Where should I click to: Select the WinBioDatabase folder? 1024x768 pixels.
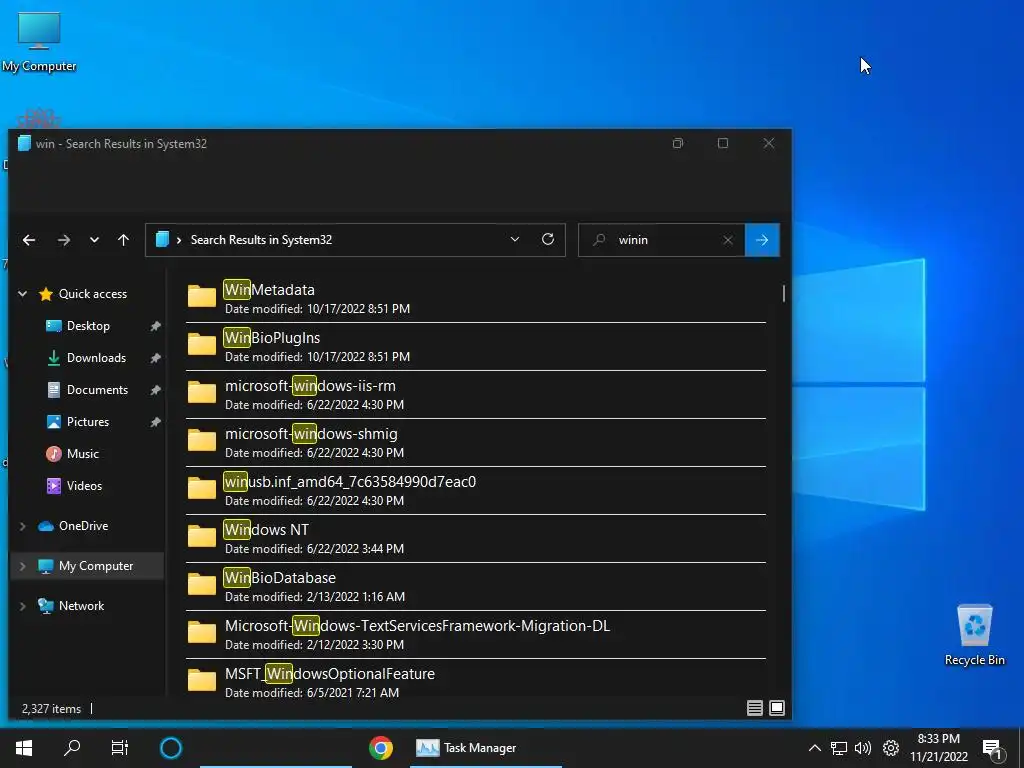[x=475, y=586]
